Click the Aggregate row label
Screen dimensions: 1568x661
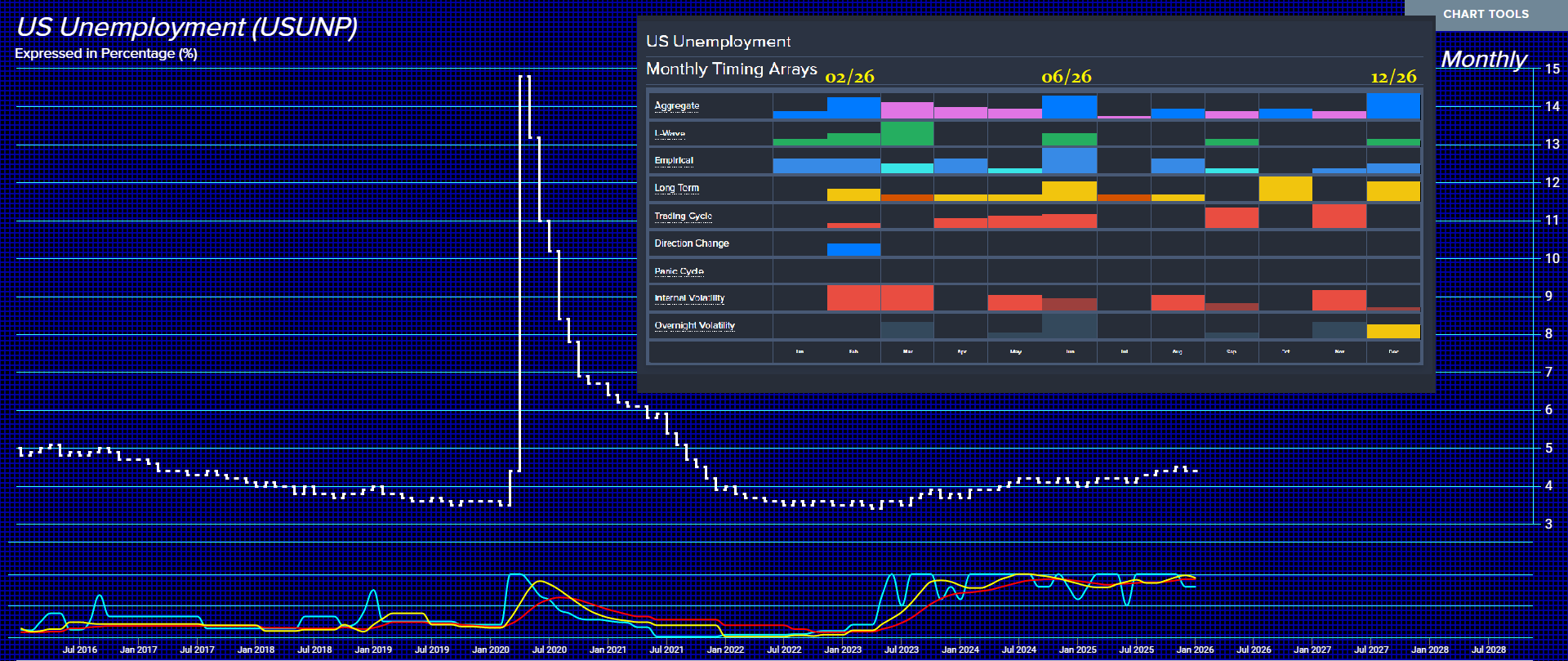(x=676, y=106)
